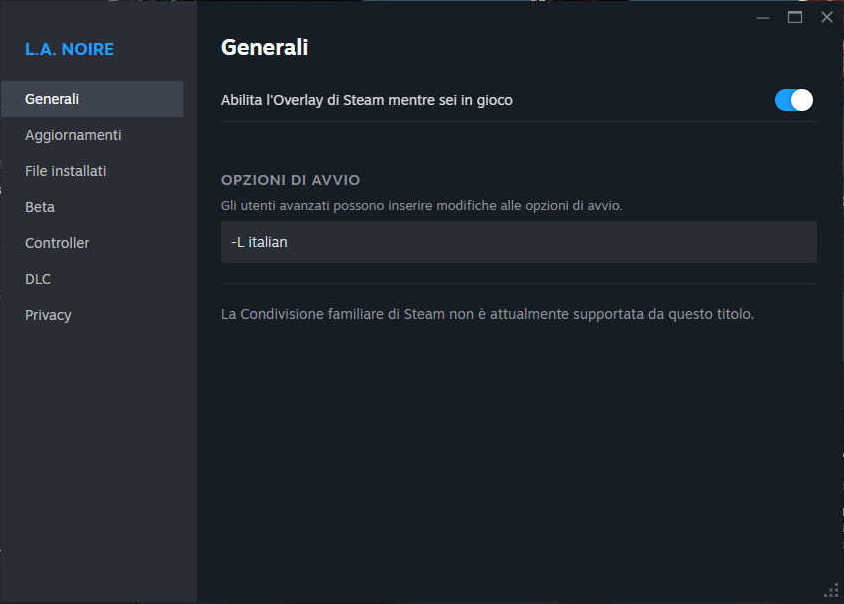844x604 pixels.
Task: Open Controller settings section
Action: click(x=57, y=243)
